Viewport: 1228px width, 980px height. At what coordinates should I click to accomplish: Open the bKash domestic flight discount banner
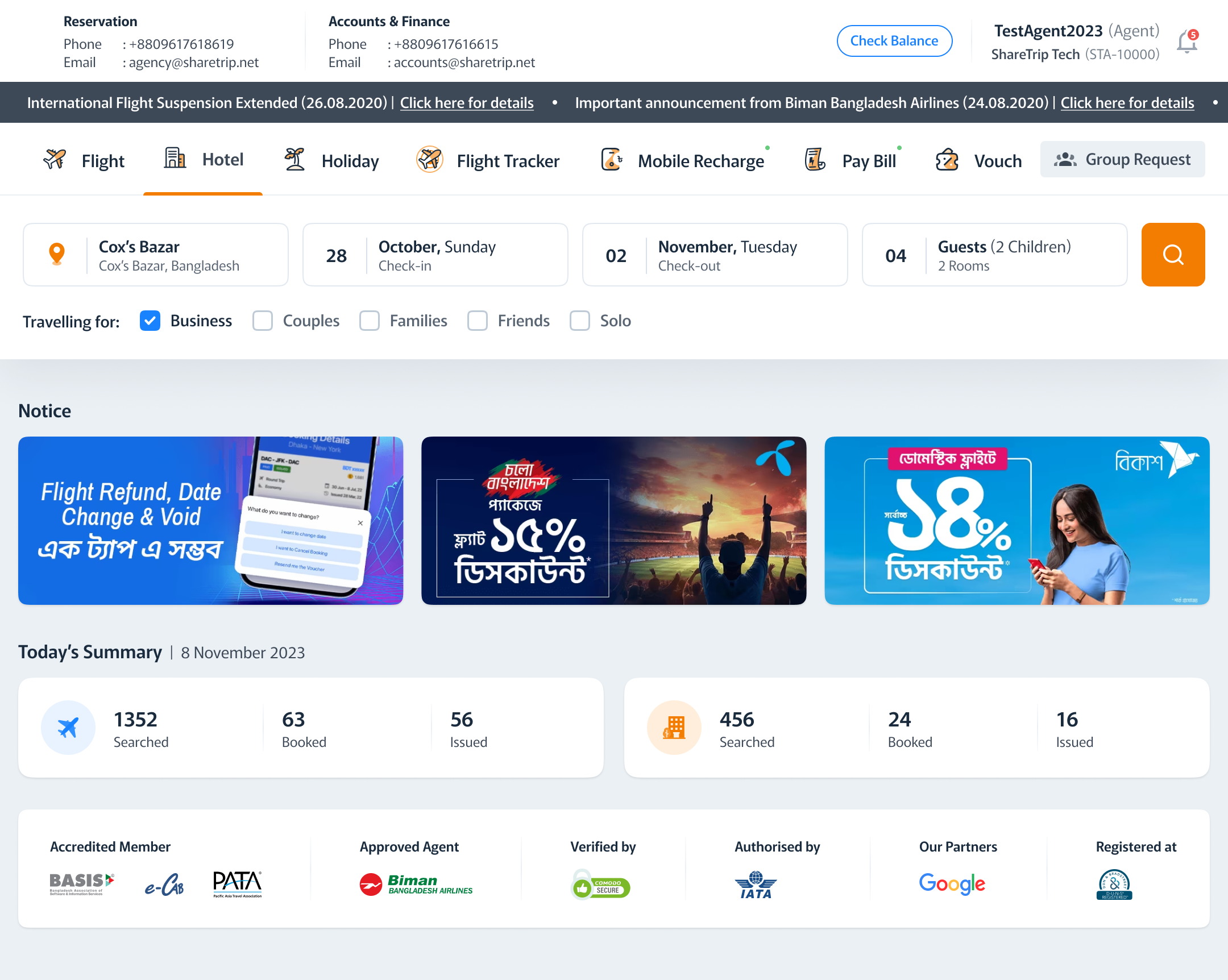[x=1017, y=521]
